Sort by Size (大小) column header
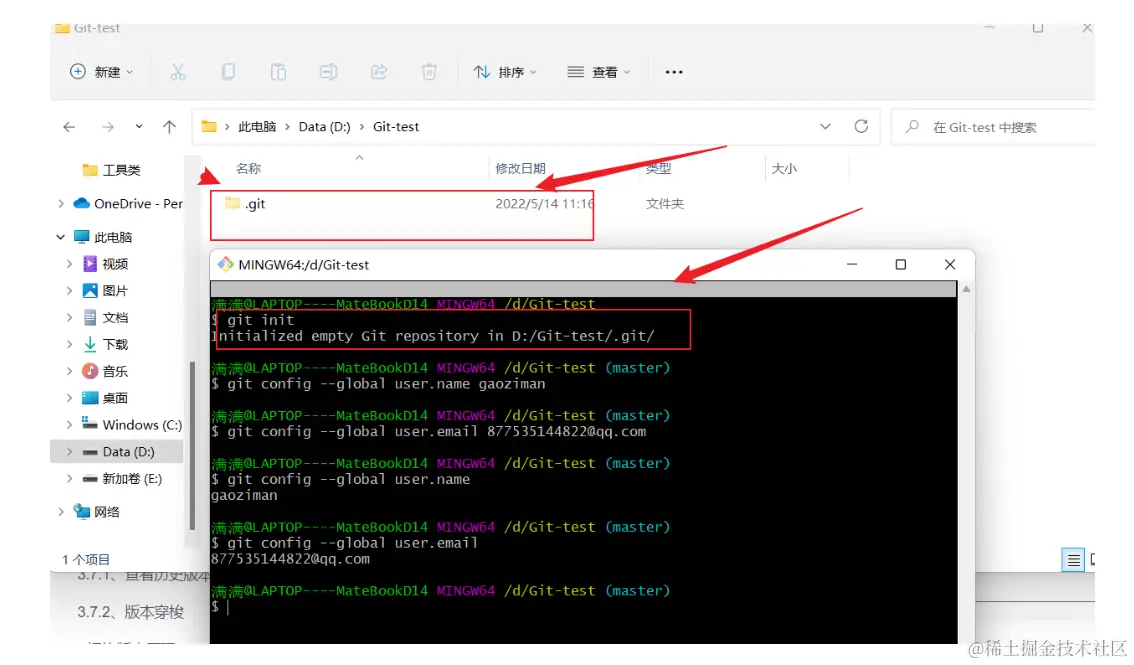Screen dimensions: 1134x665 point(784,168)
